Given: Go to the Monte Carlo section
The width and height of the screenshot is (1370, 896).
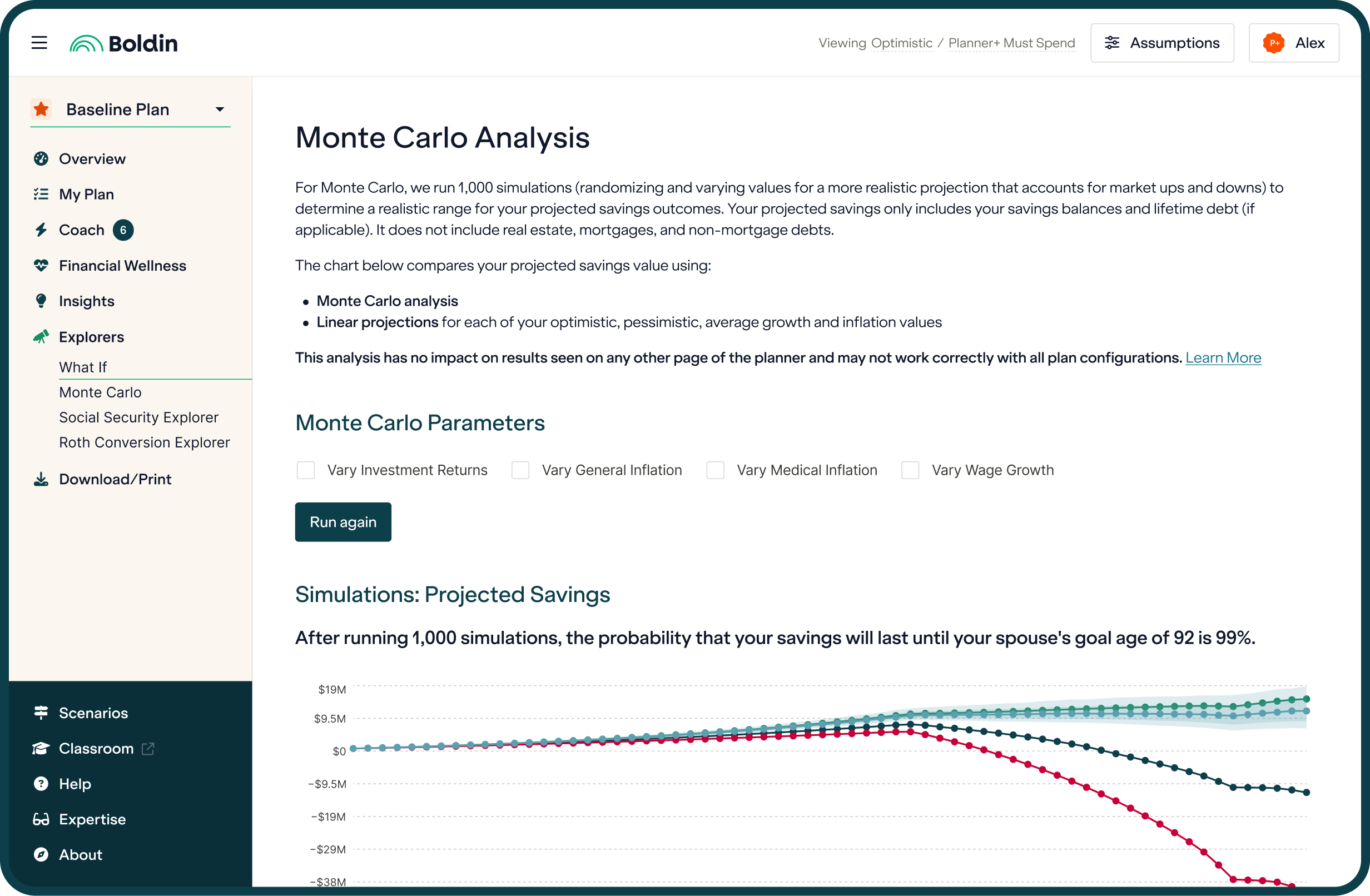Looking at the screenshot, I should [x=100, y=392].
